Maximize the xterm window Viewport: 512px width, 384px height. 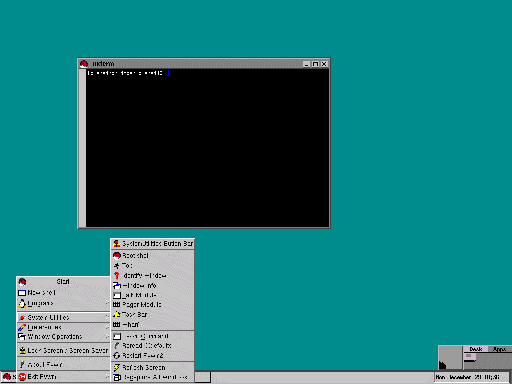[x=315, y=64]
